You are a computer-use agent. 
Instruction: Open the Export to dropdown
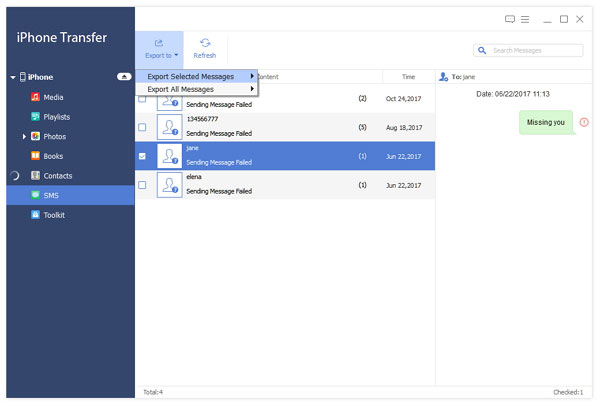159,50
